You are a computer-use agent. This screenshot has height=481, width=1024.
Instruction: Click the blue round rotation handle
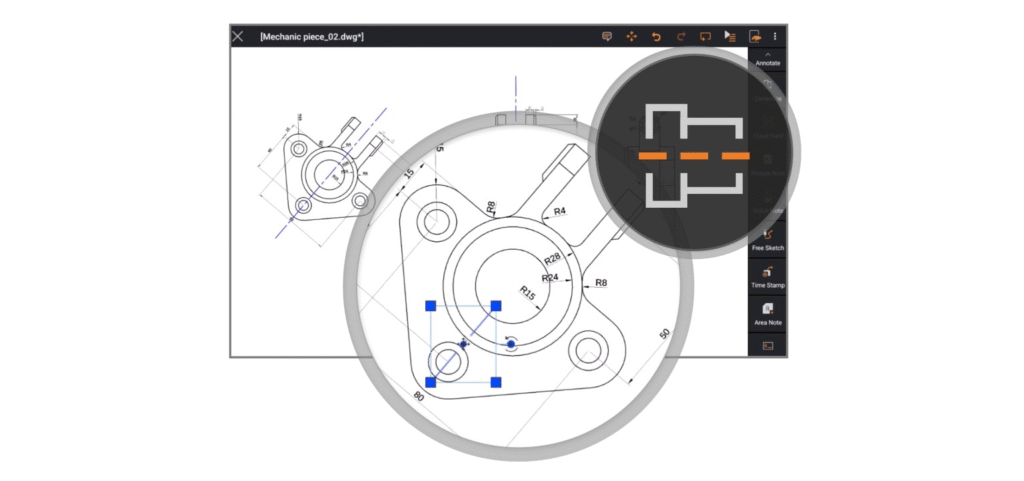pyautogui.click(x=511, y=344)
